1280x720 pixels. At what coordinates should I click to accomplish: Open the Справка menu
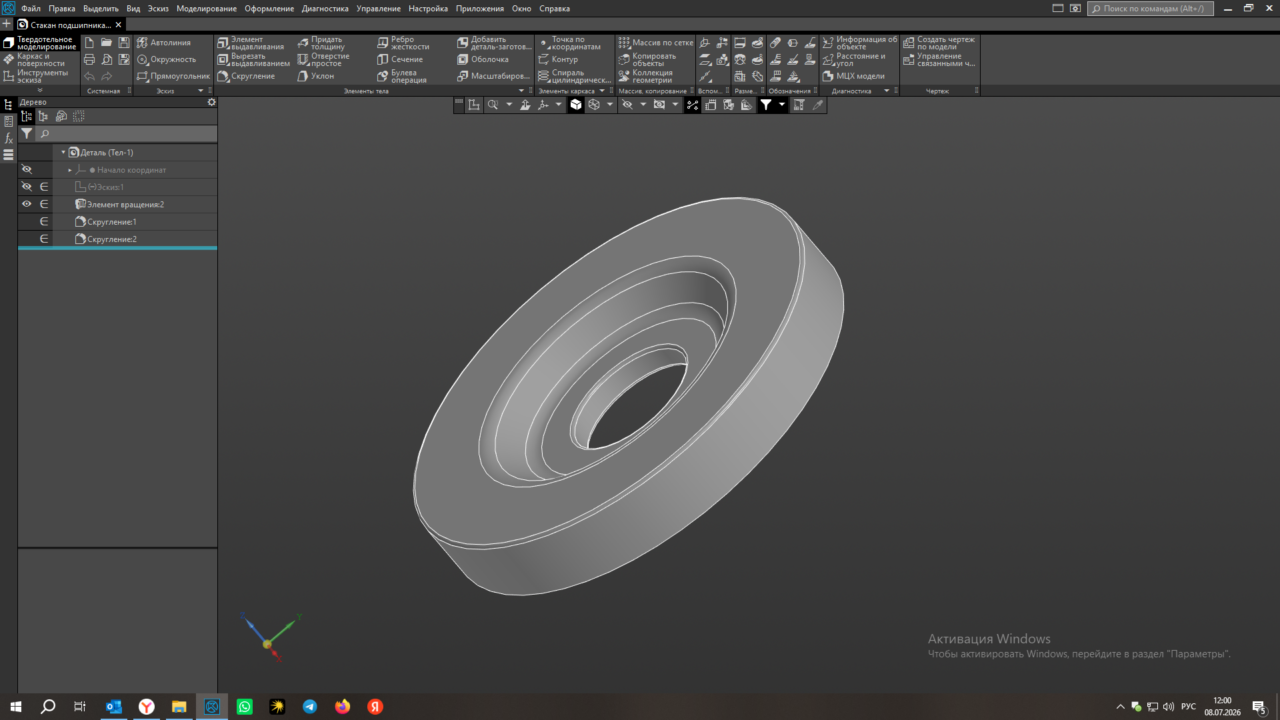click(555, 8)
